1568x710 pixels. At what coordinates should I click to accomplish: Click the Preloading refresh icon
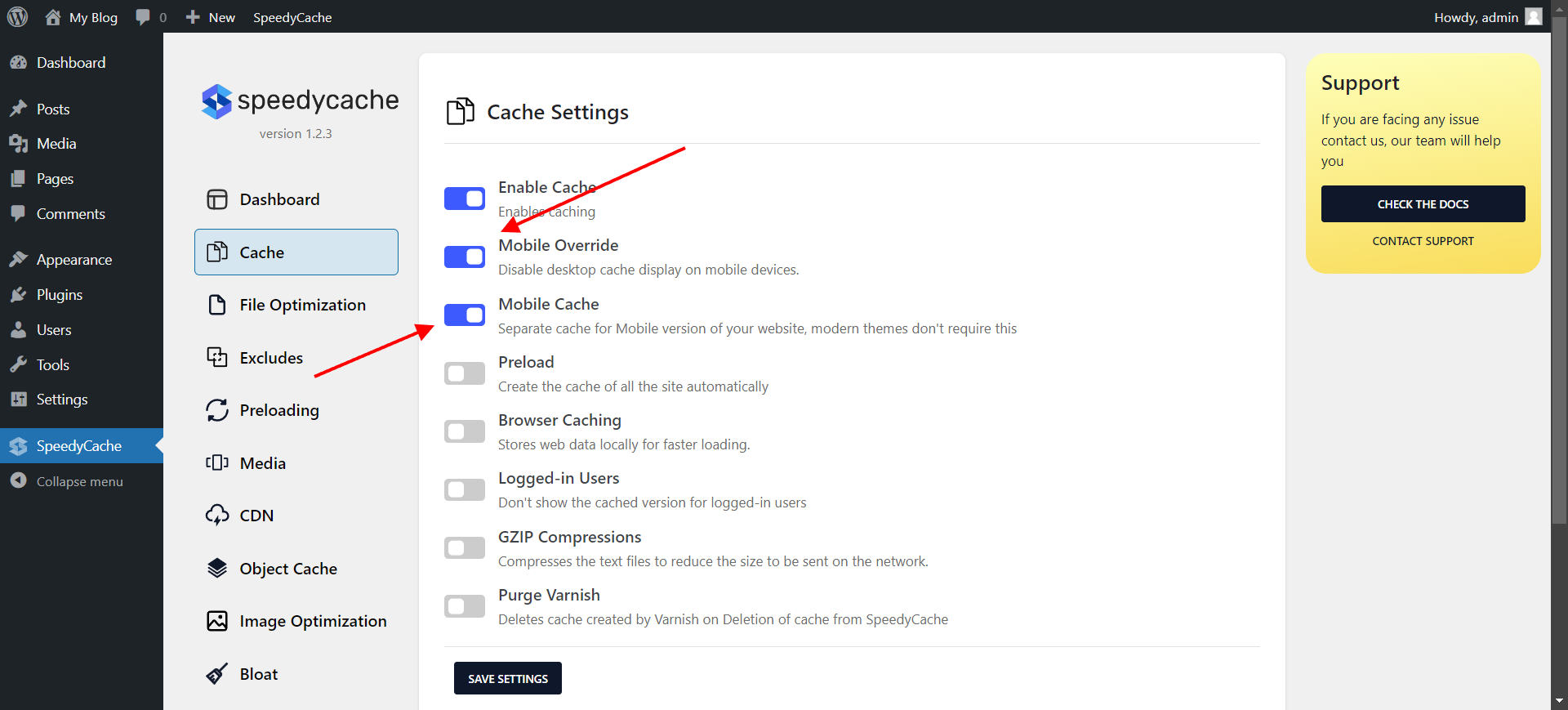tap(217, 410)
